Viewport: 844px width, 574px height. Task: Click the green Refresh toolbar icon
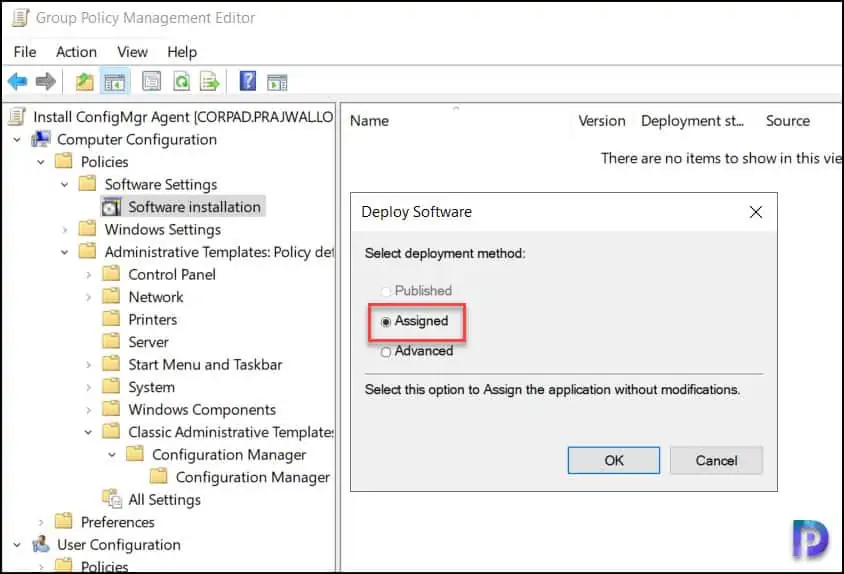pos(181,82)
